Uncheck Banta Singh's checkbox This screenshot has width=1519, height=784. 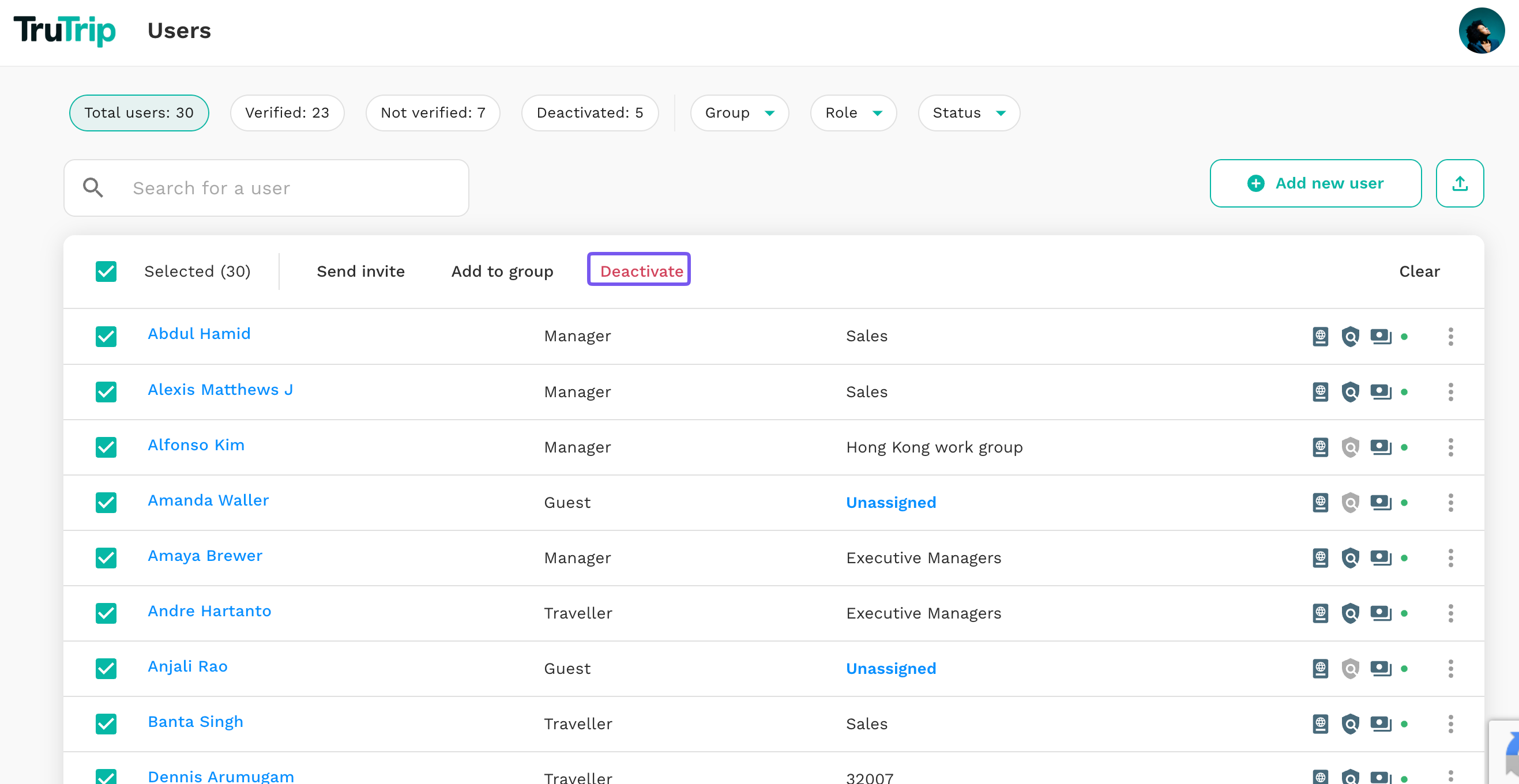pyautogui.click(x=106, y=724)
